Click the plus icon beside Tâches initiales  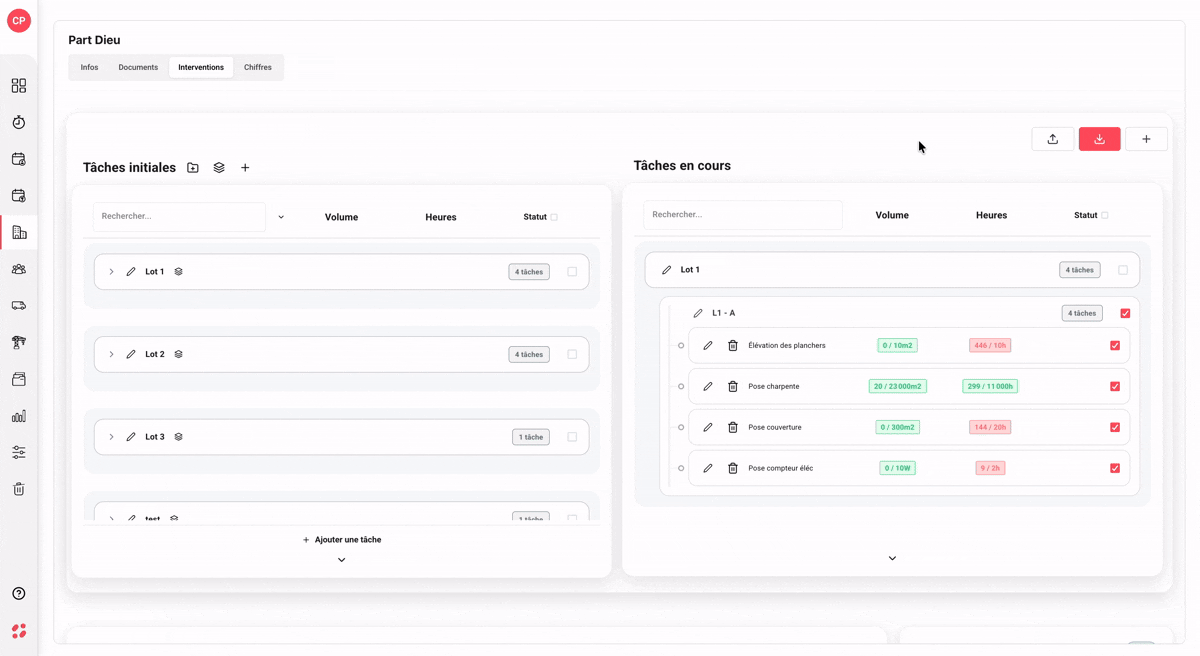point(245,168)
